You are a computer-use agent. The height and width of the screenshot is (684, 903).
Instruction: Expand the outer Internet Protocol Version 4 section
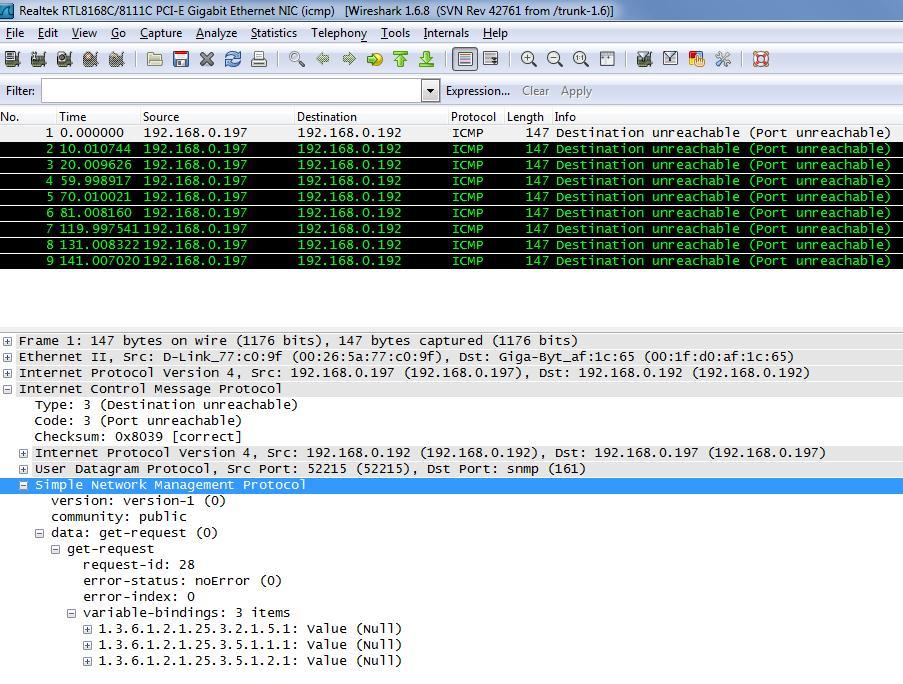click(7, 374)
